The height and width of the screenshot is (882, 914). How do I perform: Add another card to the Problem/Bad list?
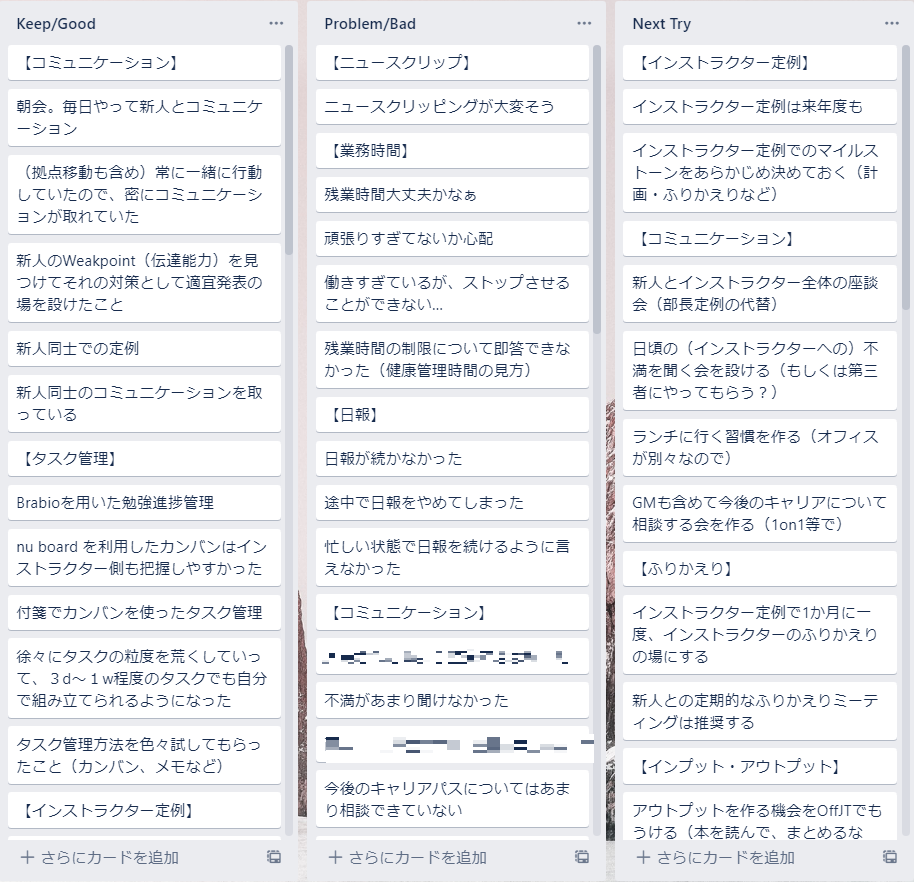(407, 858)
